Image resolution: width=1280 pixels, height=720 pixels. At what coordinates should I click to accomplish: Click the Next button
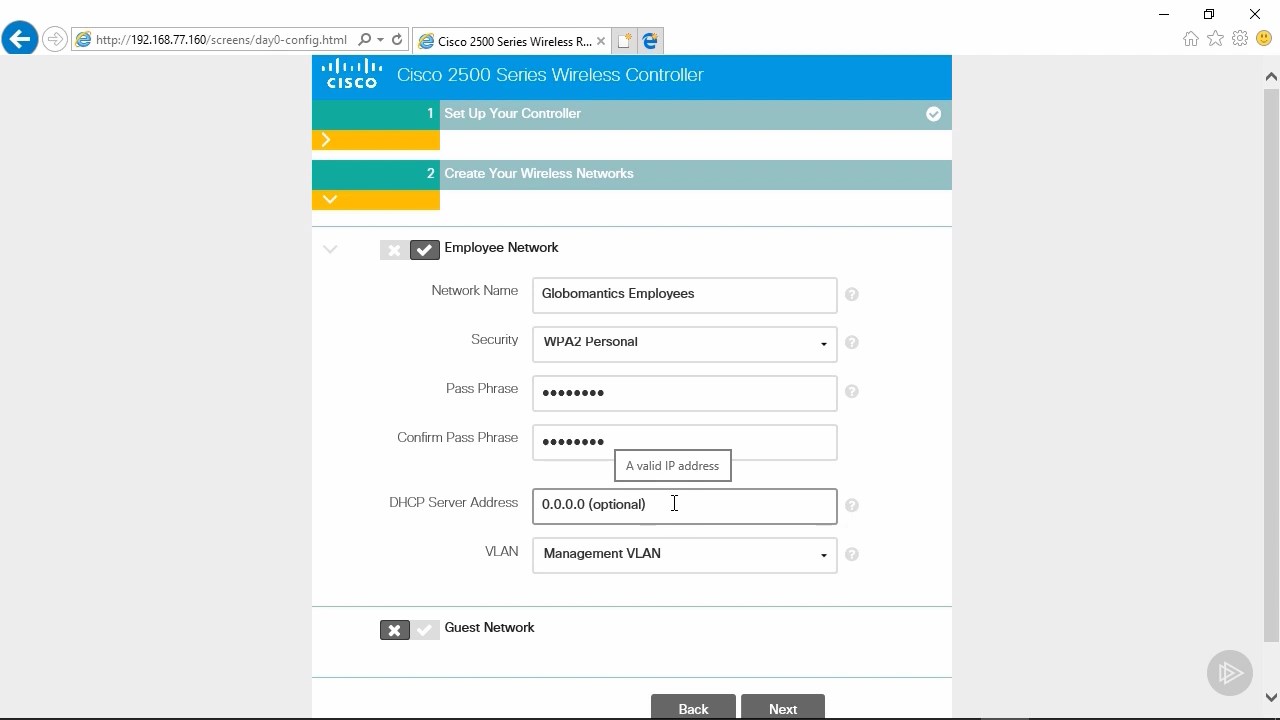pos(783,707)
